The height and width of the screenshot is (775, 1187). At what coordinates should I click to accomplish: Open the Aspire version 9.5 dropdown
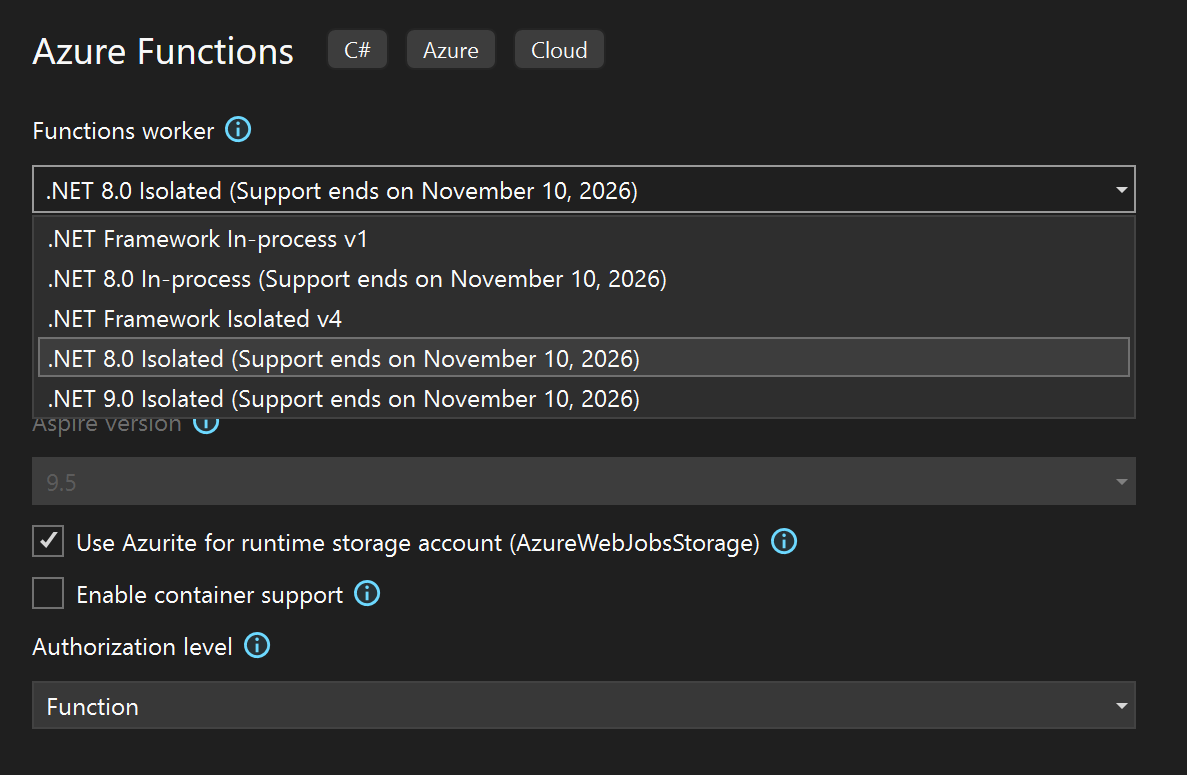pos(584,481)
